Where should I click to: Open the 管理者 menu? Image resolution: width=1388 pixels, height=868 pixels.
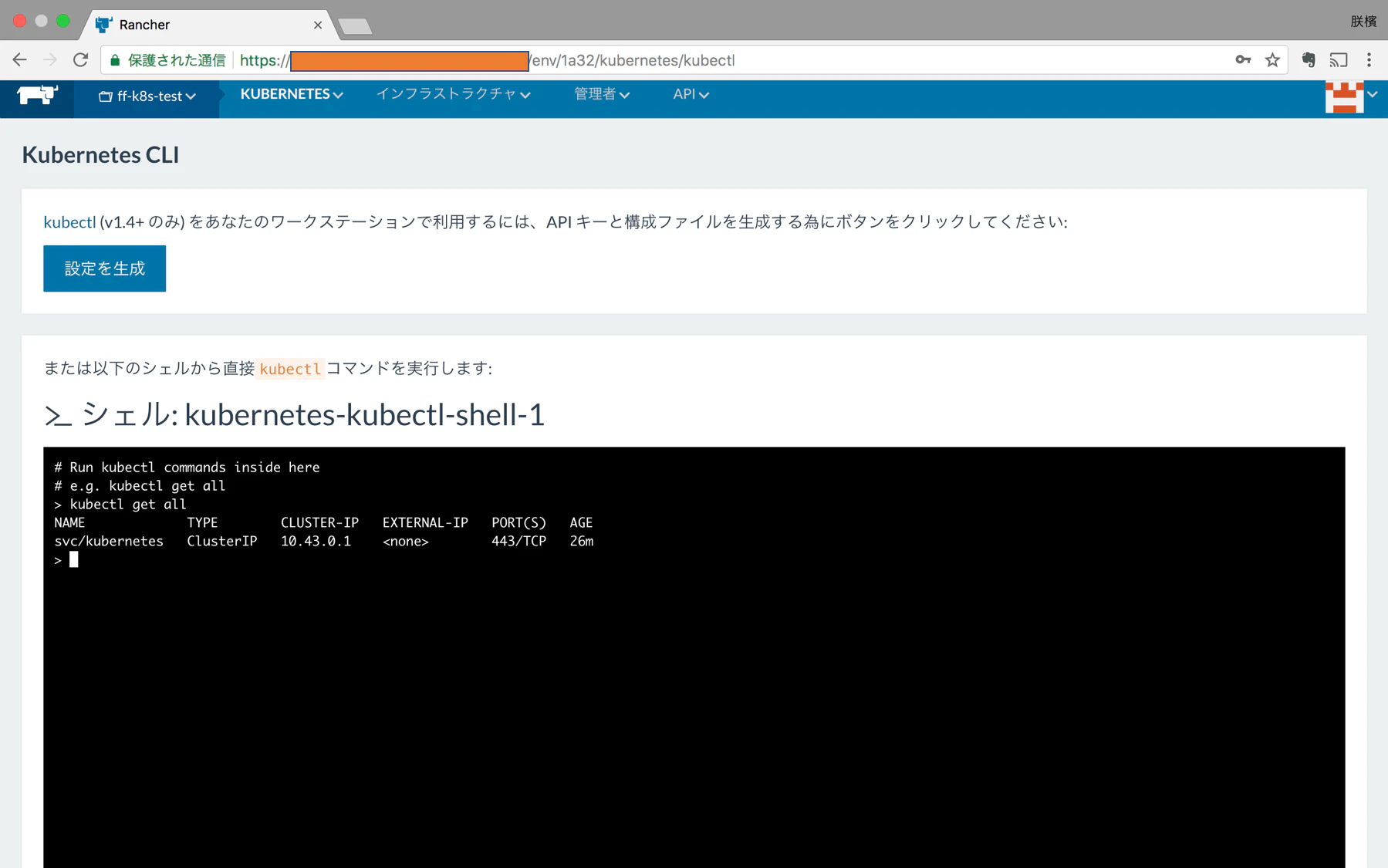[602, 94]
